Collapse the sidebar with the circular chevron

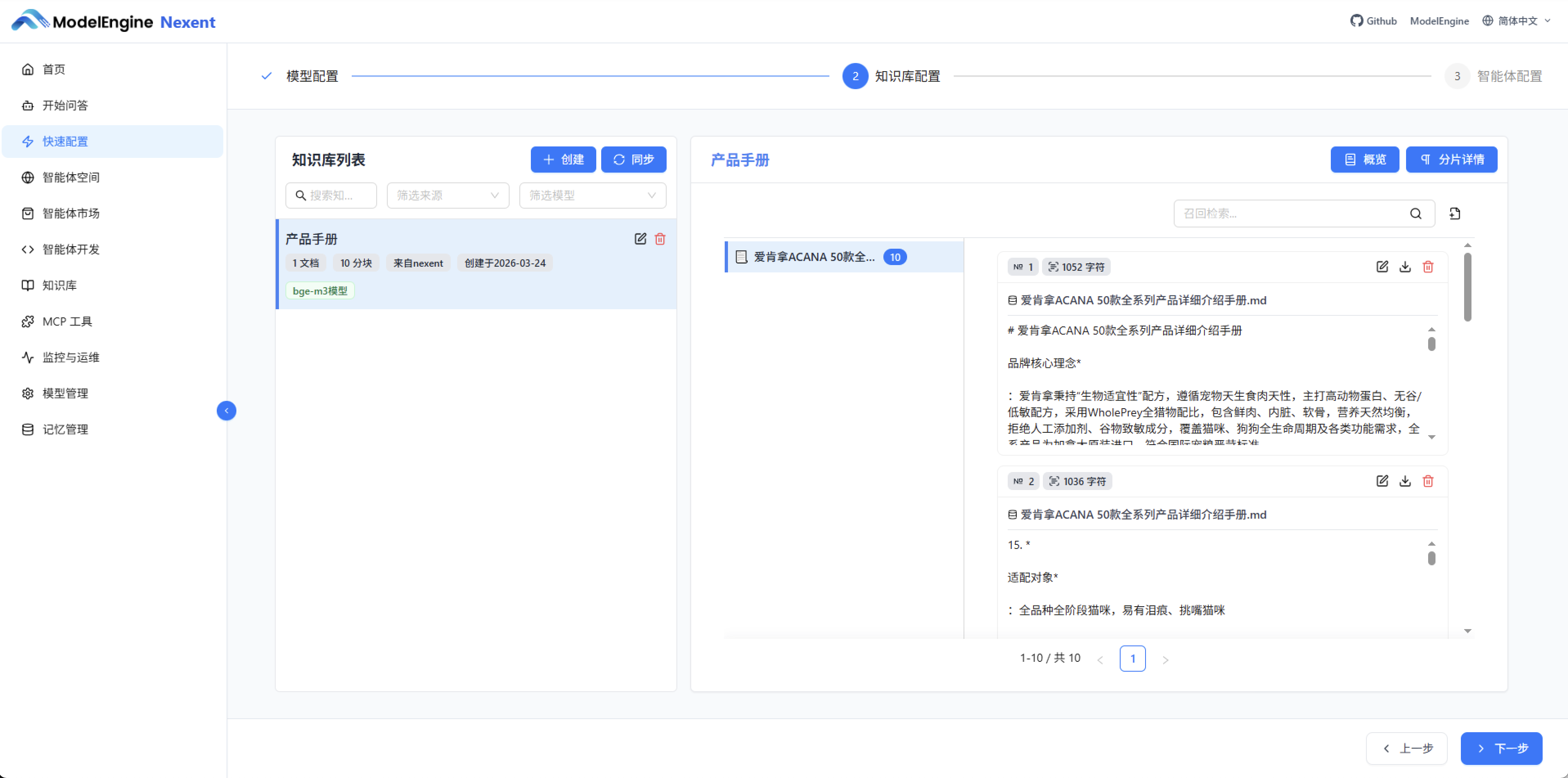[227, 411]
